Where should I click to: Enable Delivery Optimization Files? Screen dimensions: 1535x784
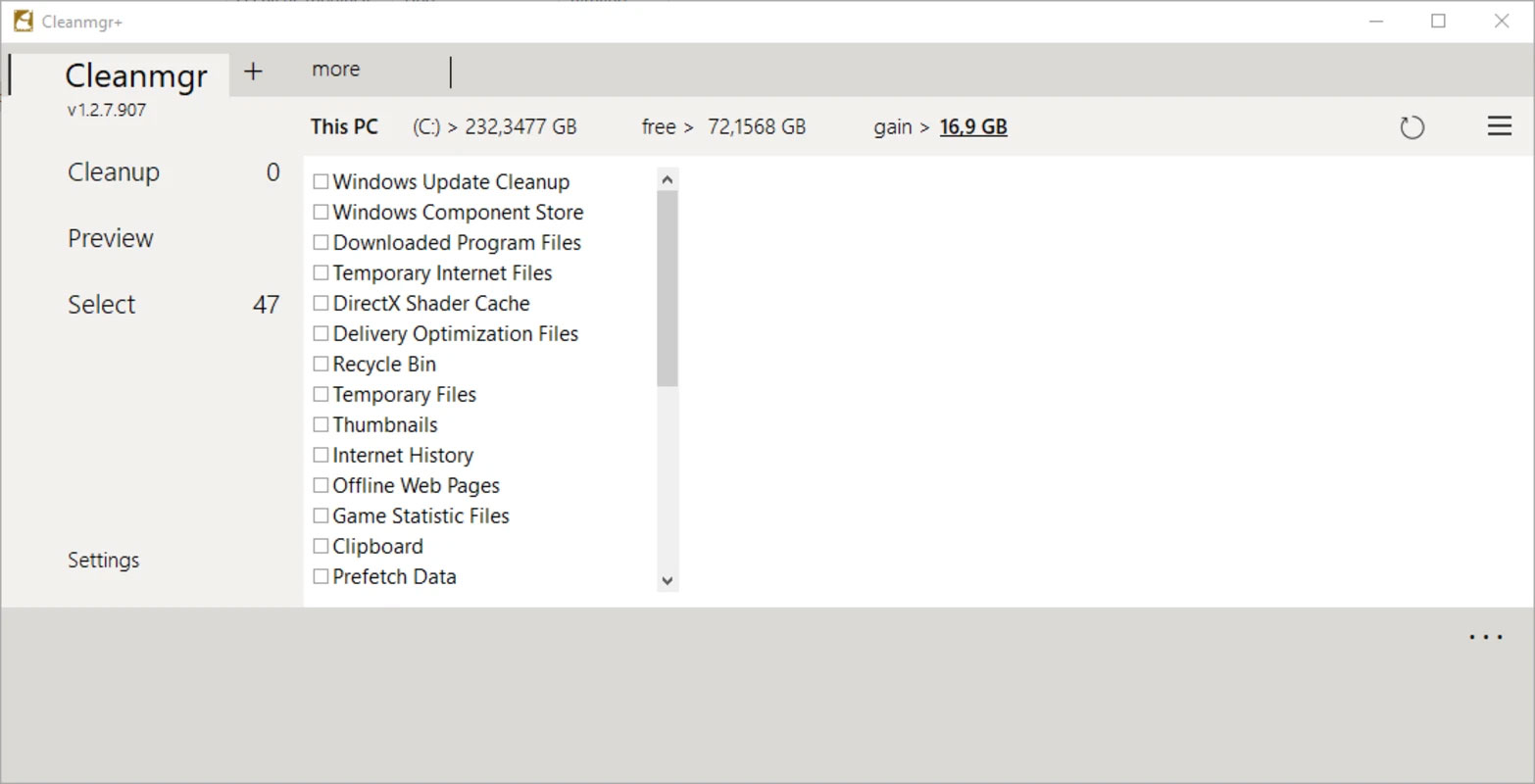(x=321, y=333)
